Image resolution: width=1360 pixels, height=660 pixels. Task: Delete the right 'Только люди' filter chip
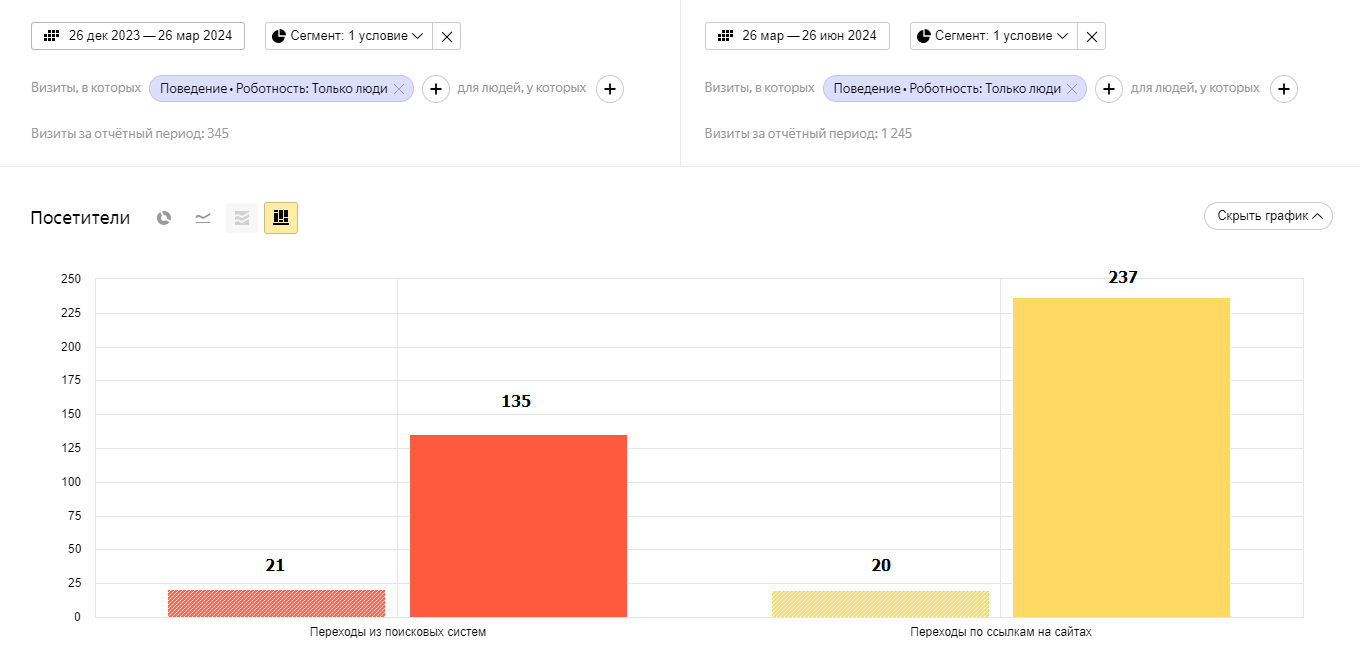pyautogui.click(x=1072, y=89)
